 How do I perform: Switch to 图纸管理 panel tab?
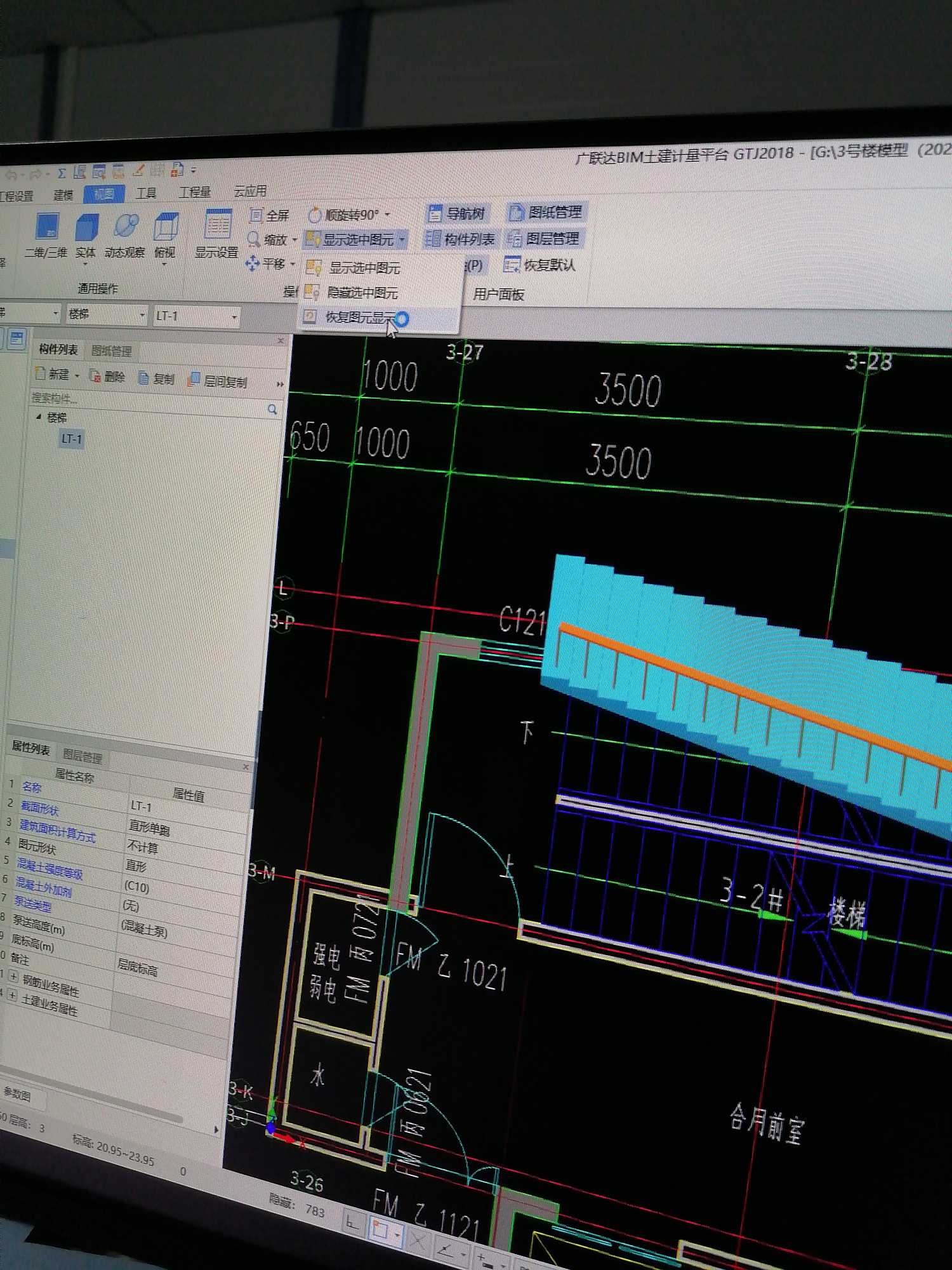pyautogui.click(x=112, y=351)
